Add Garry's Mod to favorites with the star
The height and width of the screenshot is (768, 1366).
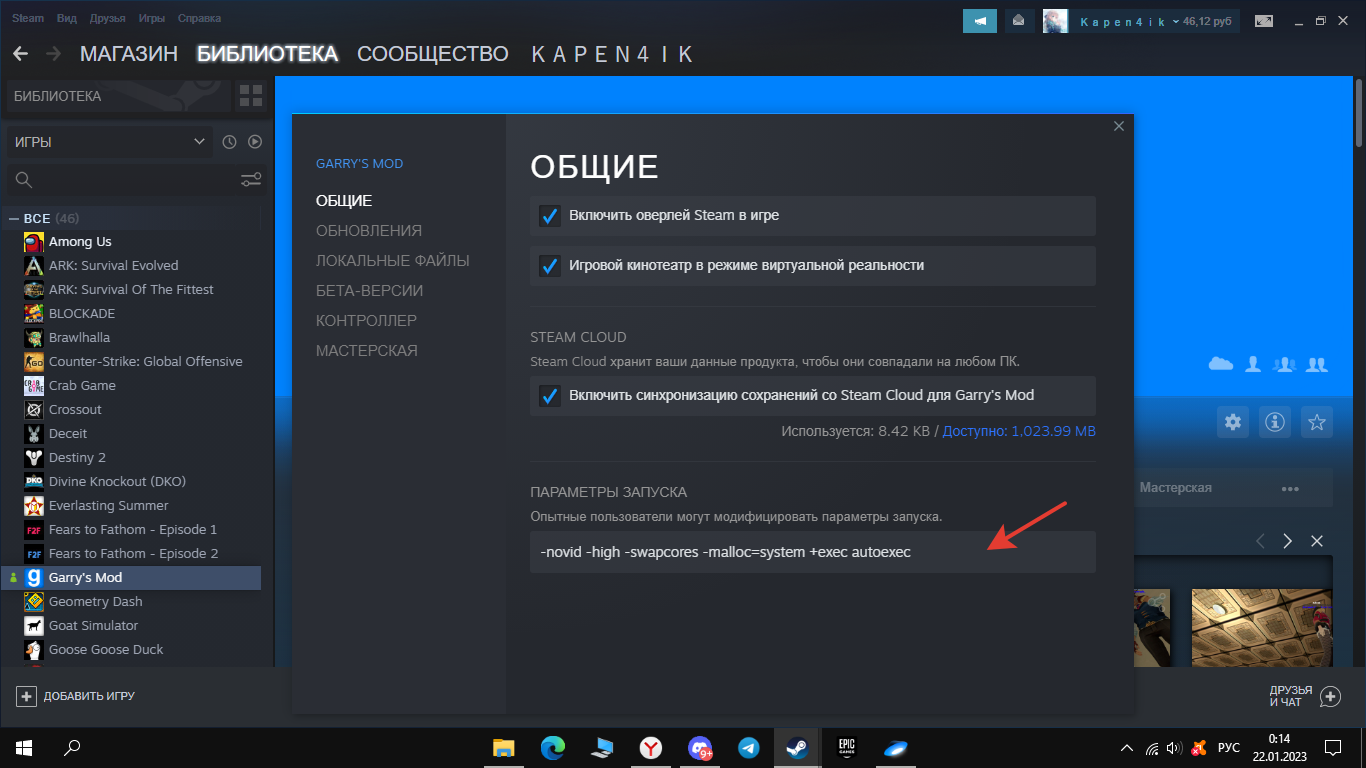(x=1317, y=422)
